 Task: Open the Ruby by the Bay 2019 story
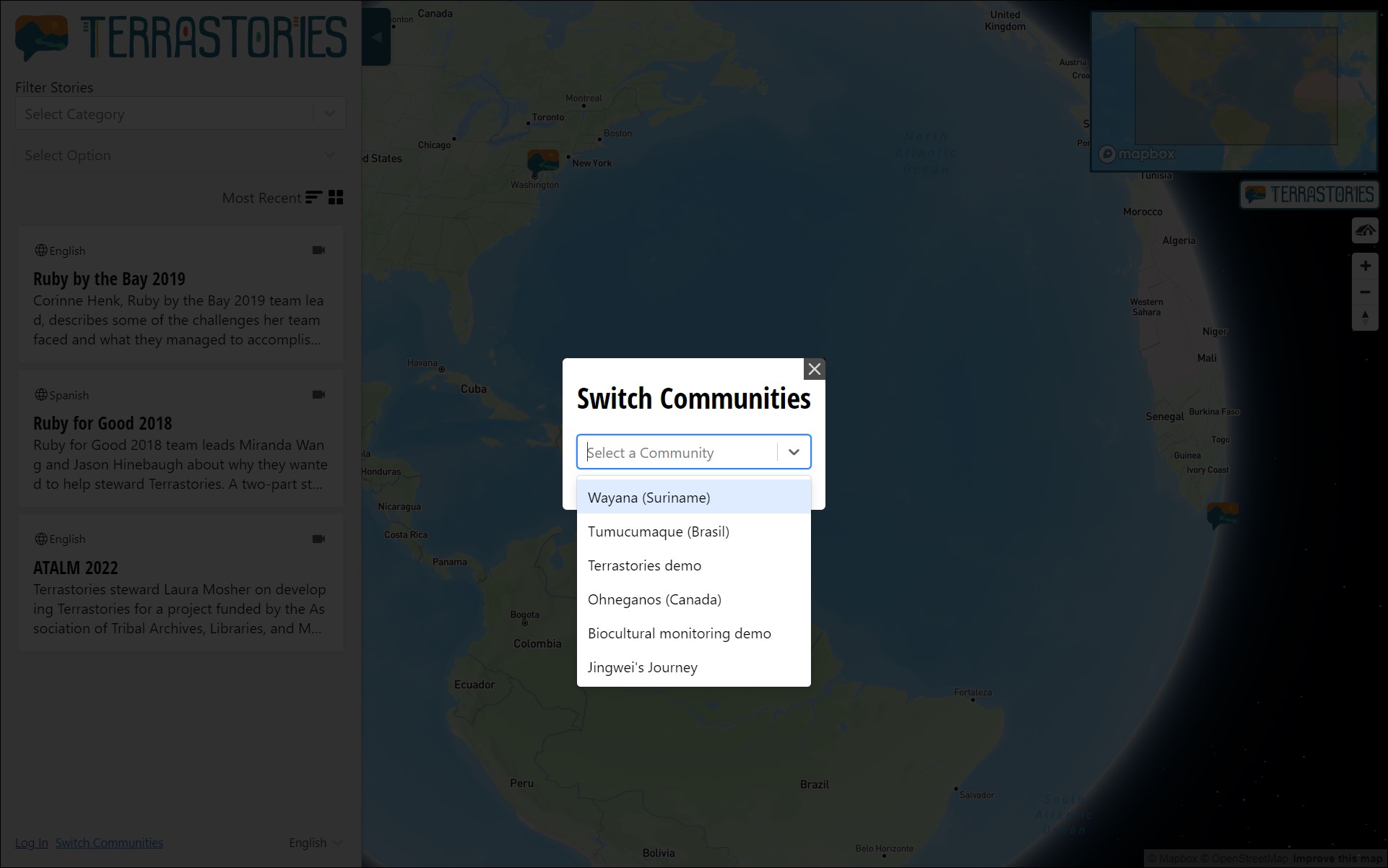pyautogui.click(x=109, y=279)
